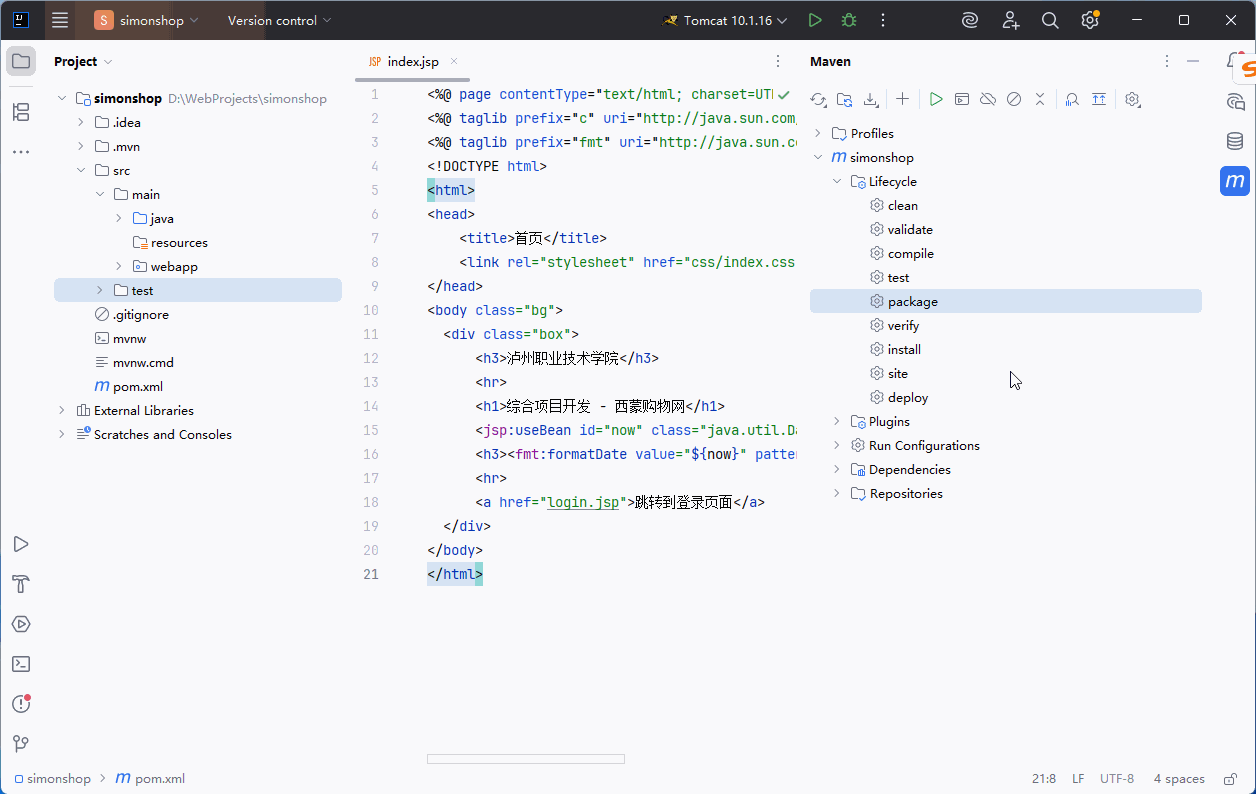Open the Project view dropdown
Screen dimensions: 1256x794
(x=83, y=61)
